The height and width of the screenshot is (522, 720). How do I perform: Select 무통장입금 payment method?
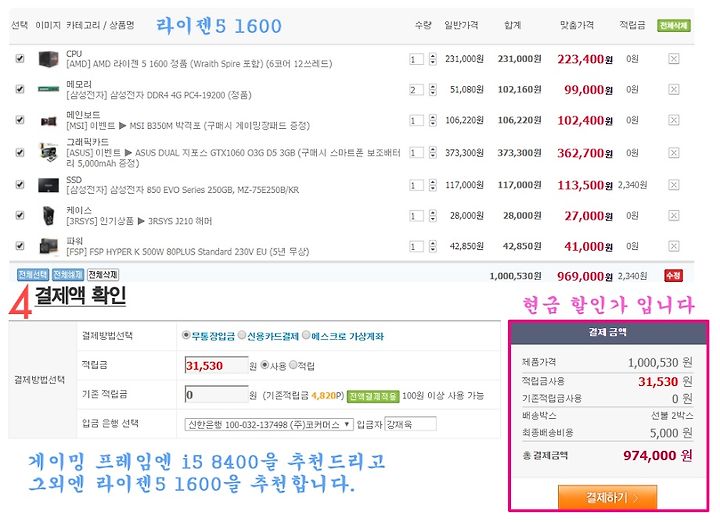(186, 335)
